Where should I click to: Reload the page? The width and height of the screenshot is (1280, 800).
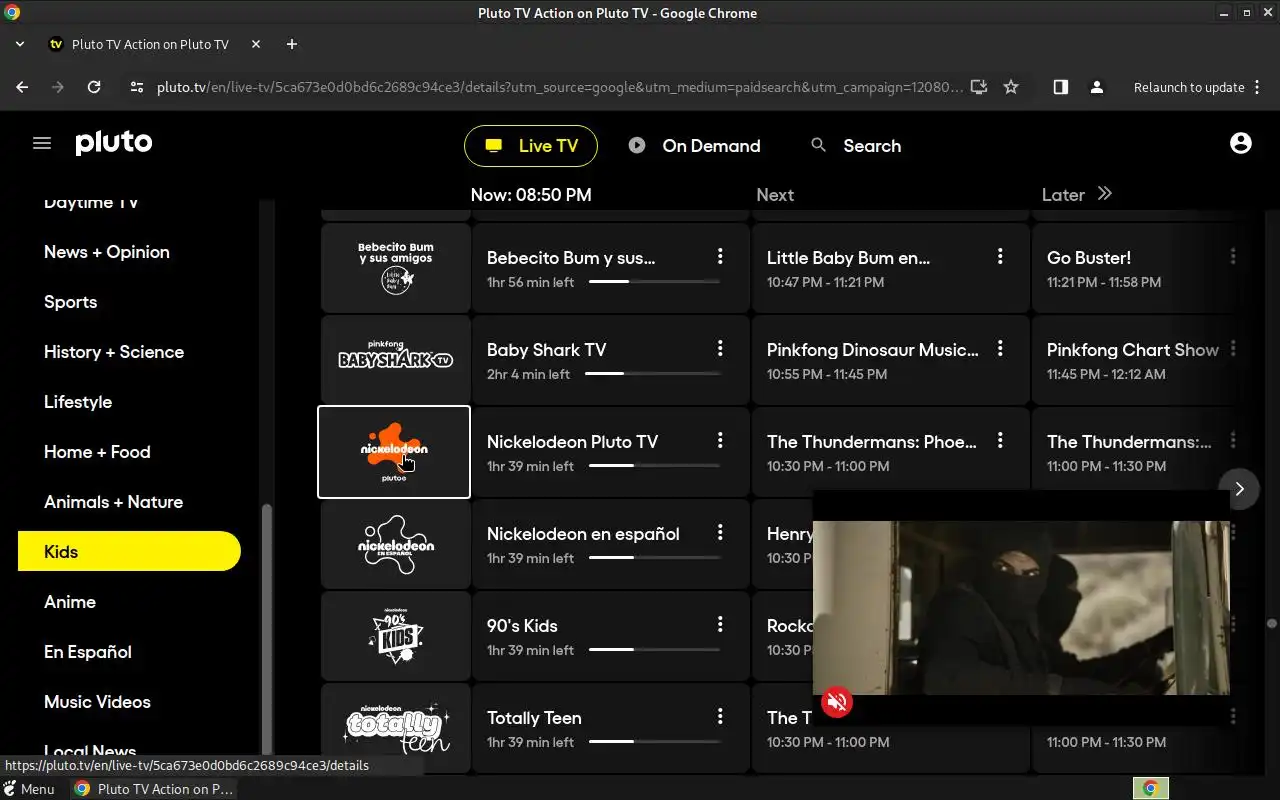[x=94, y=87]
